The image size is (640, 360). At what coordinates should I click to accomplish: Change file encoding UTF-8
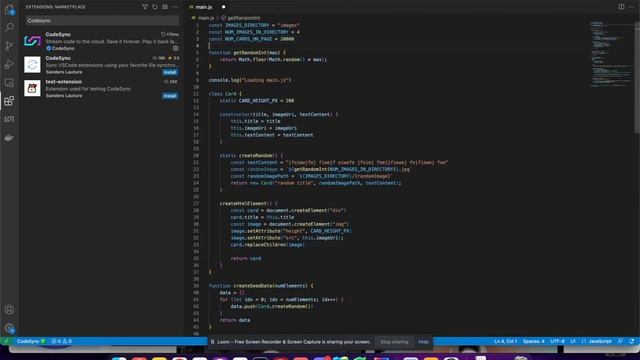pos(557,341)
